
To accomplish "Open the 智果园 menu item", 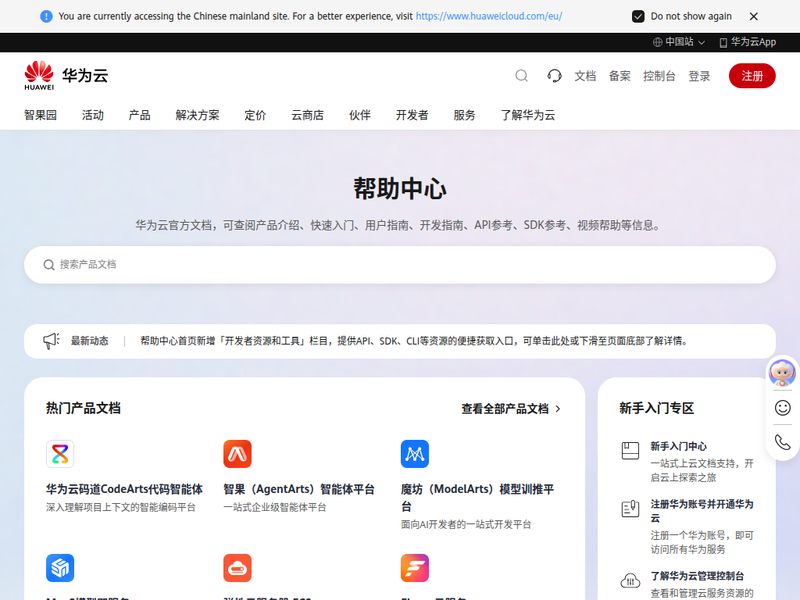I will 40,115.
